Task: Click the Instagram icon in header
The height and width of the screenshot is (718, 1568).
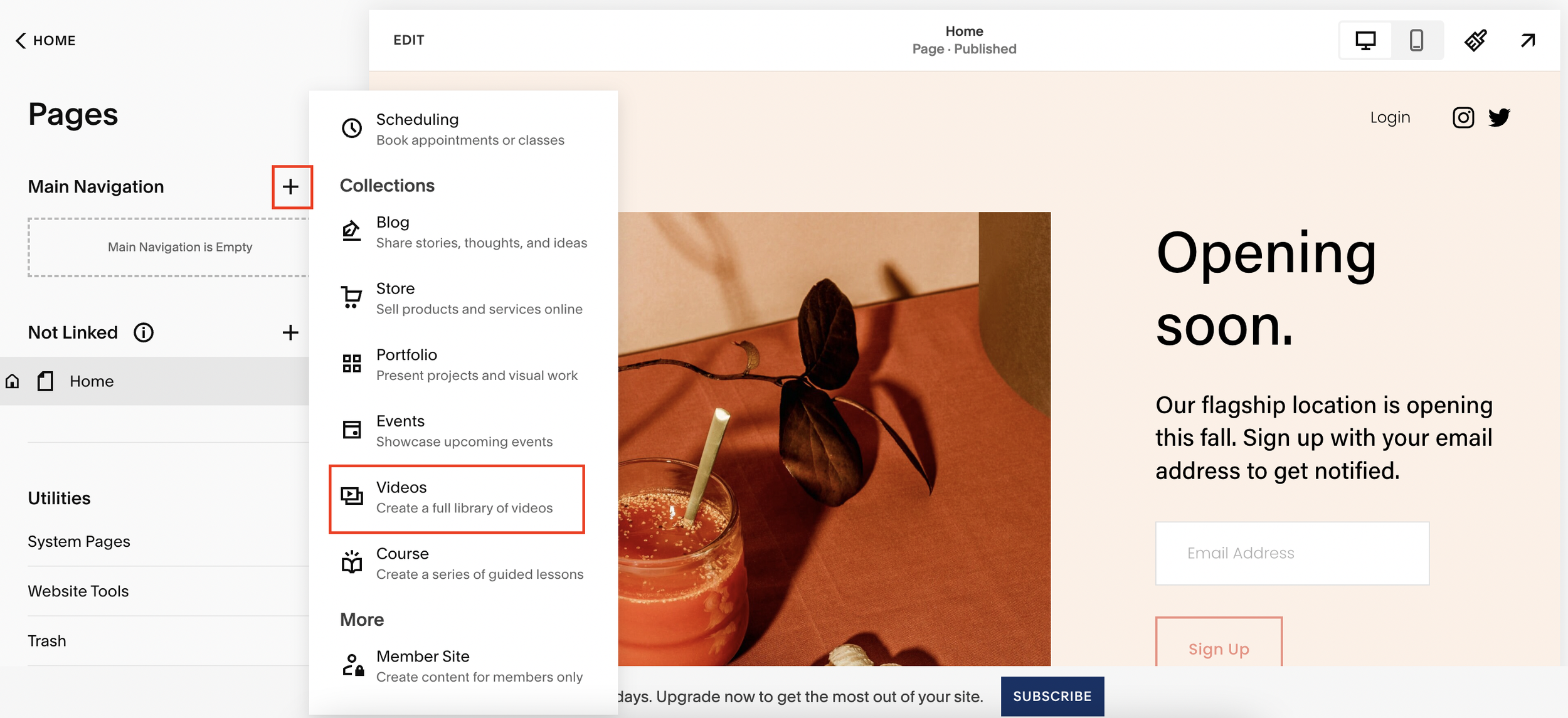Action: pyautogui.click(x=1463, y=117)
